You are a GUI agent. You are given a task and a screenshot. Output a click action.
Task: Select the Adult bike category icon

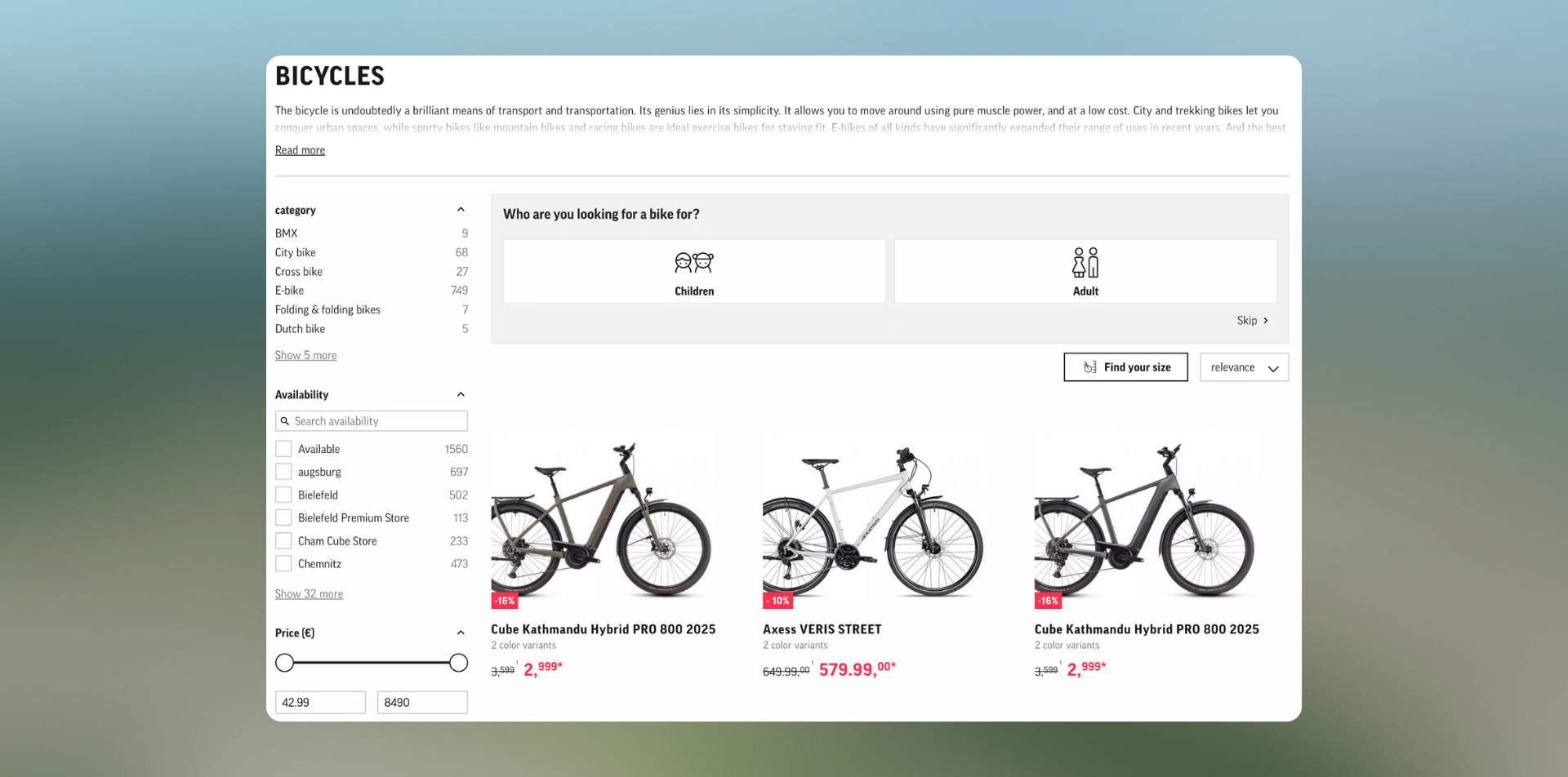[1085, 262]
